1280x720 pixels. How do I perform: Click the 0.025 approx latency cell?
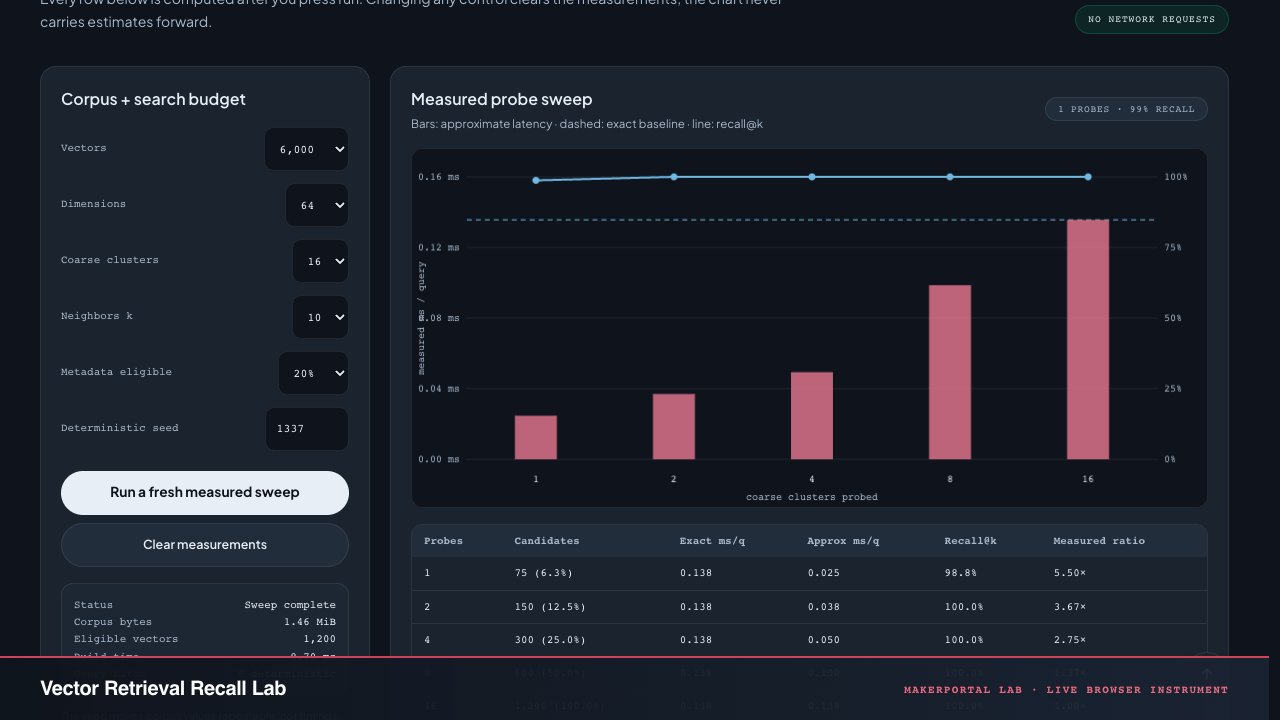point(824,574)
